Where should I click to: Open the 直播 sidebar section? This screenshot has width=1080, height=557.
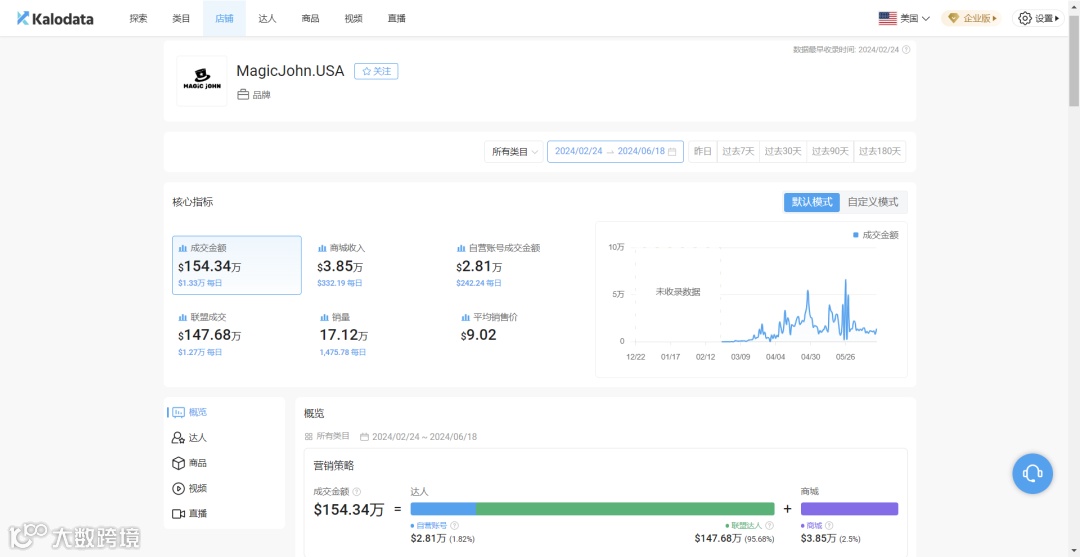point(189,514)
